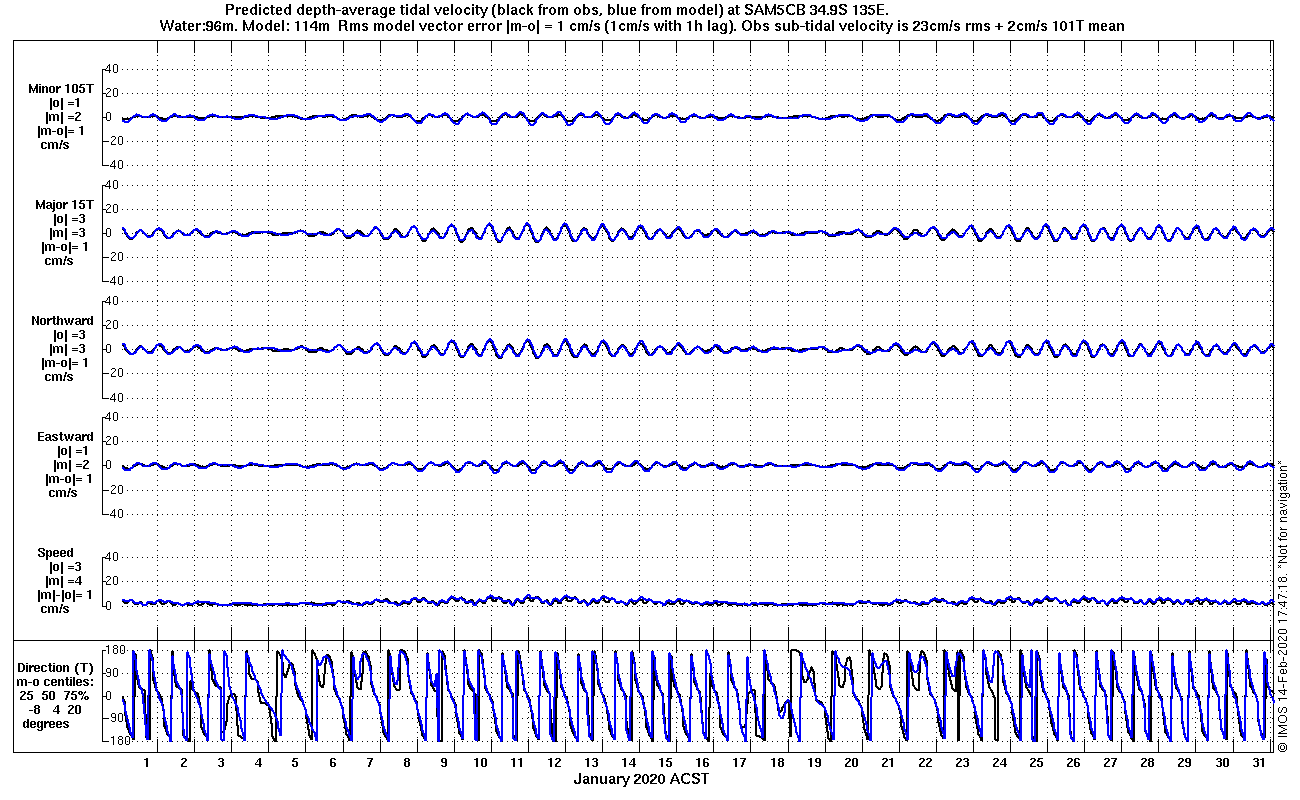The image size is (1300, 800).
Task: Click "|m| =2" under Minor 105T
Action: click(63, 117)
